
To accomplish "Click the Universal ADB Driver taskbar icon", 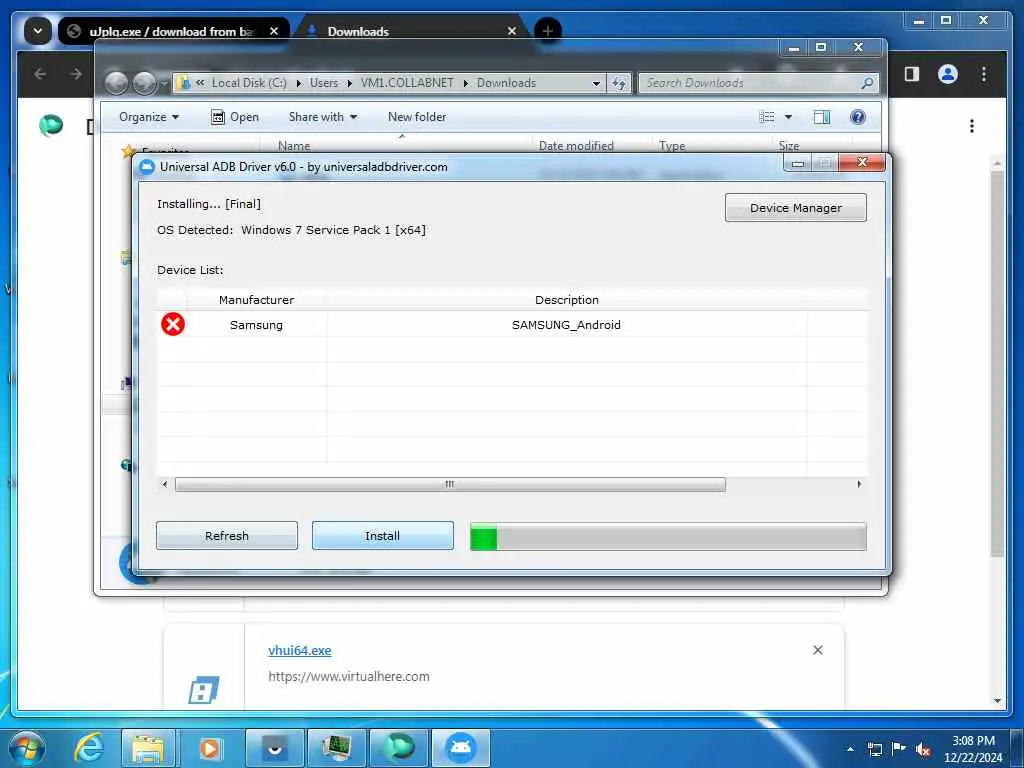I will click(x=460, y=748).
